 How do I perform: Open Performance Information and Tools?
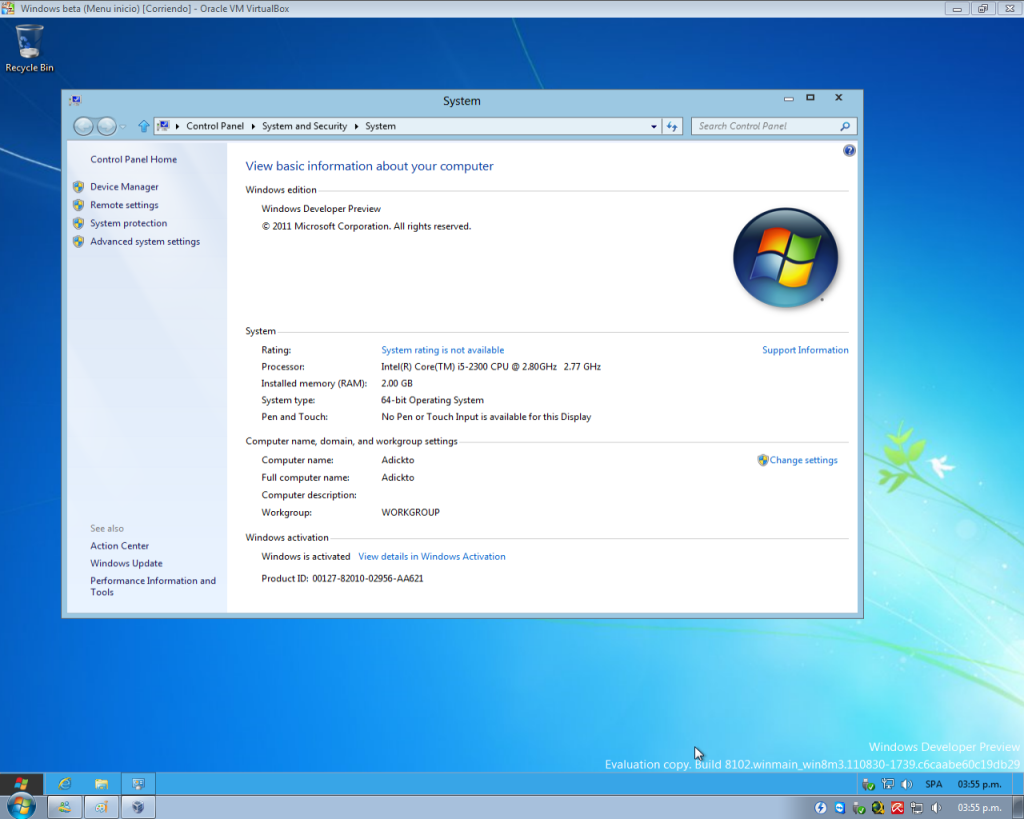point(153,586)
